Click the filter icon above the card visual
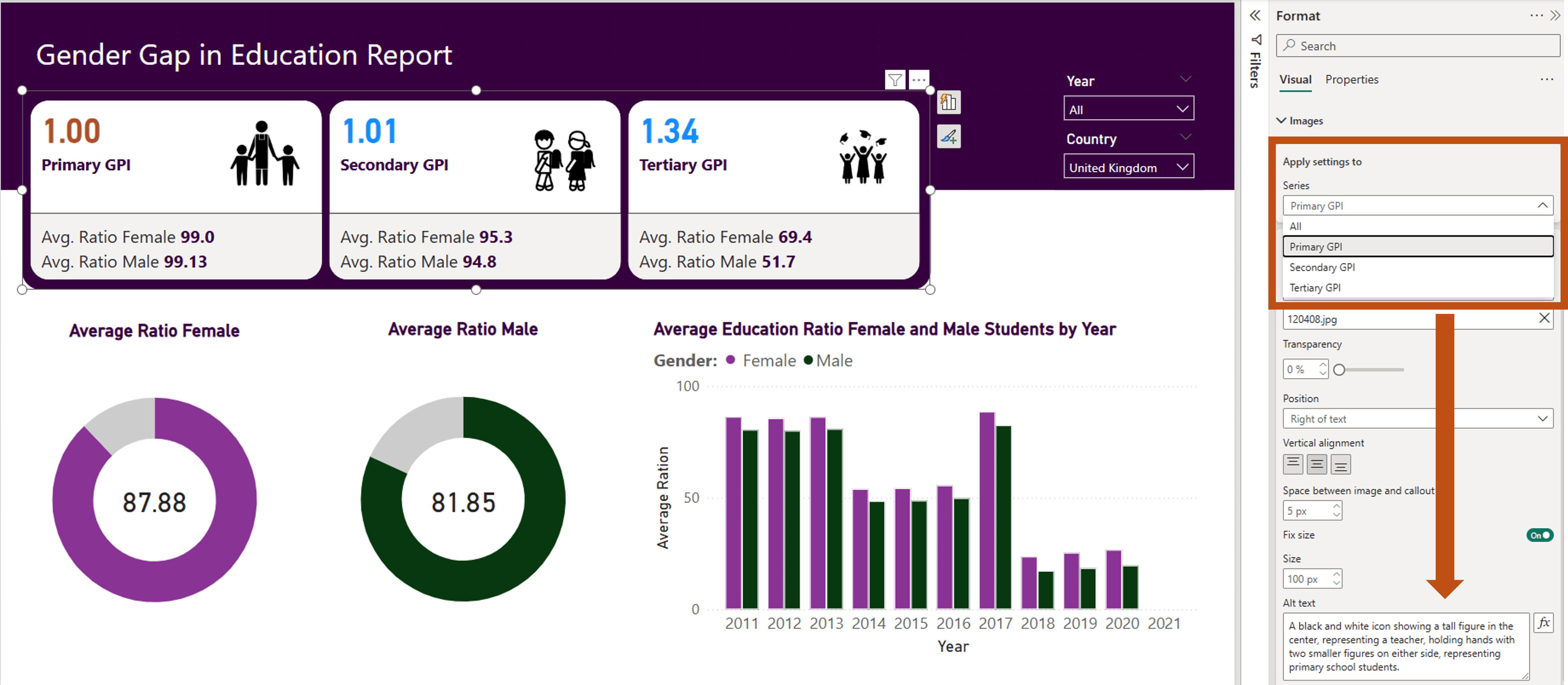Viewport: 1568px width, 685px height. (895, 80)
